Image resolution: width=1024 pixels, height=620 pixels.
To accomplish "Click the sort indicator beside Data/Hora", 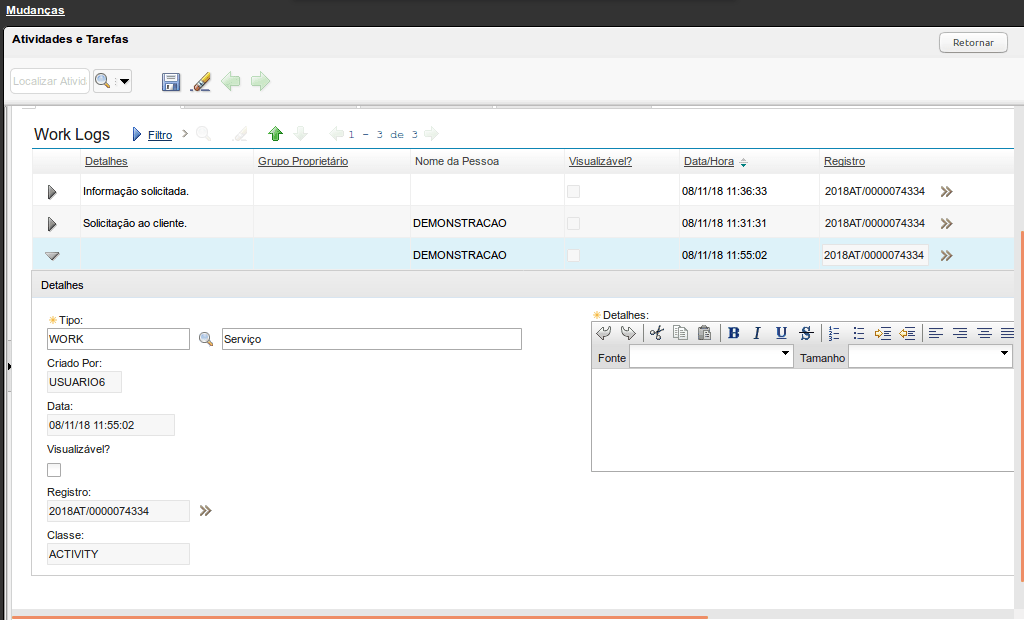I will (743, 163).
